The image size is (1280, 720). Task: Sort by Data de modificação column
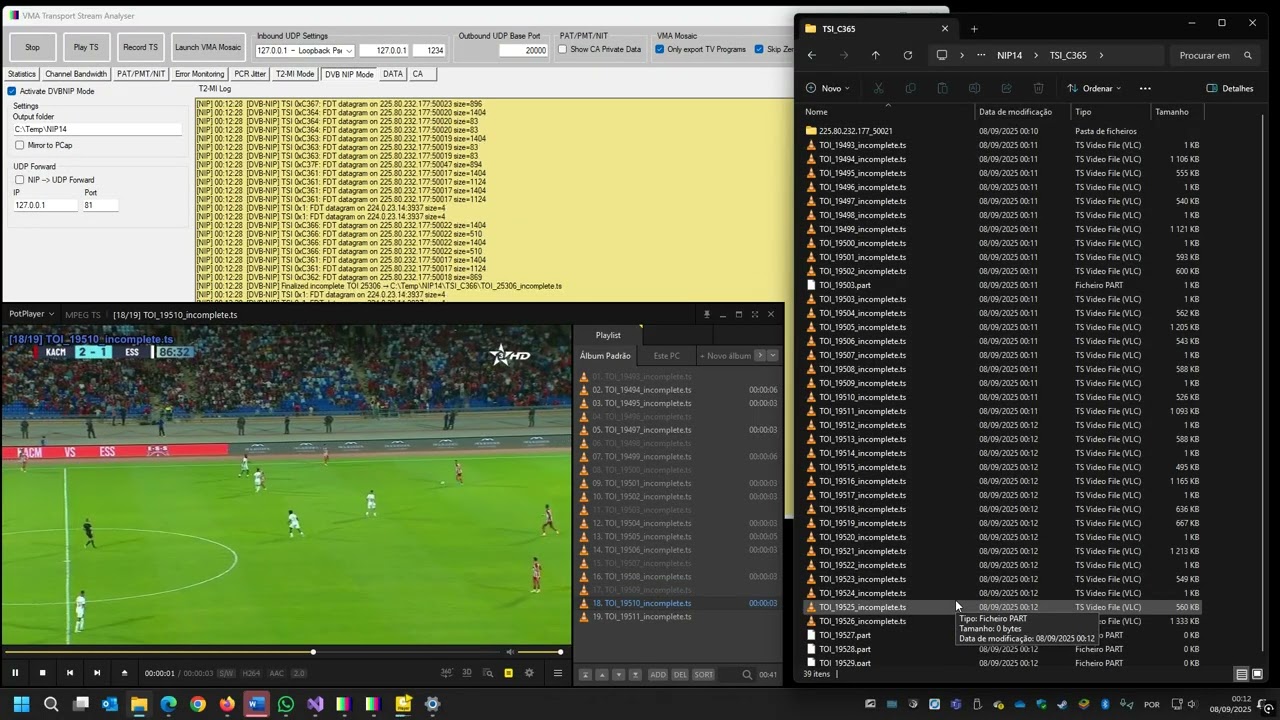1016,112
